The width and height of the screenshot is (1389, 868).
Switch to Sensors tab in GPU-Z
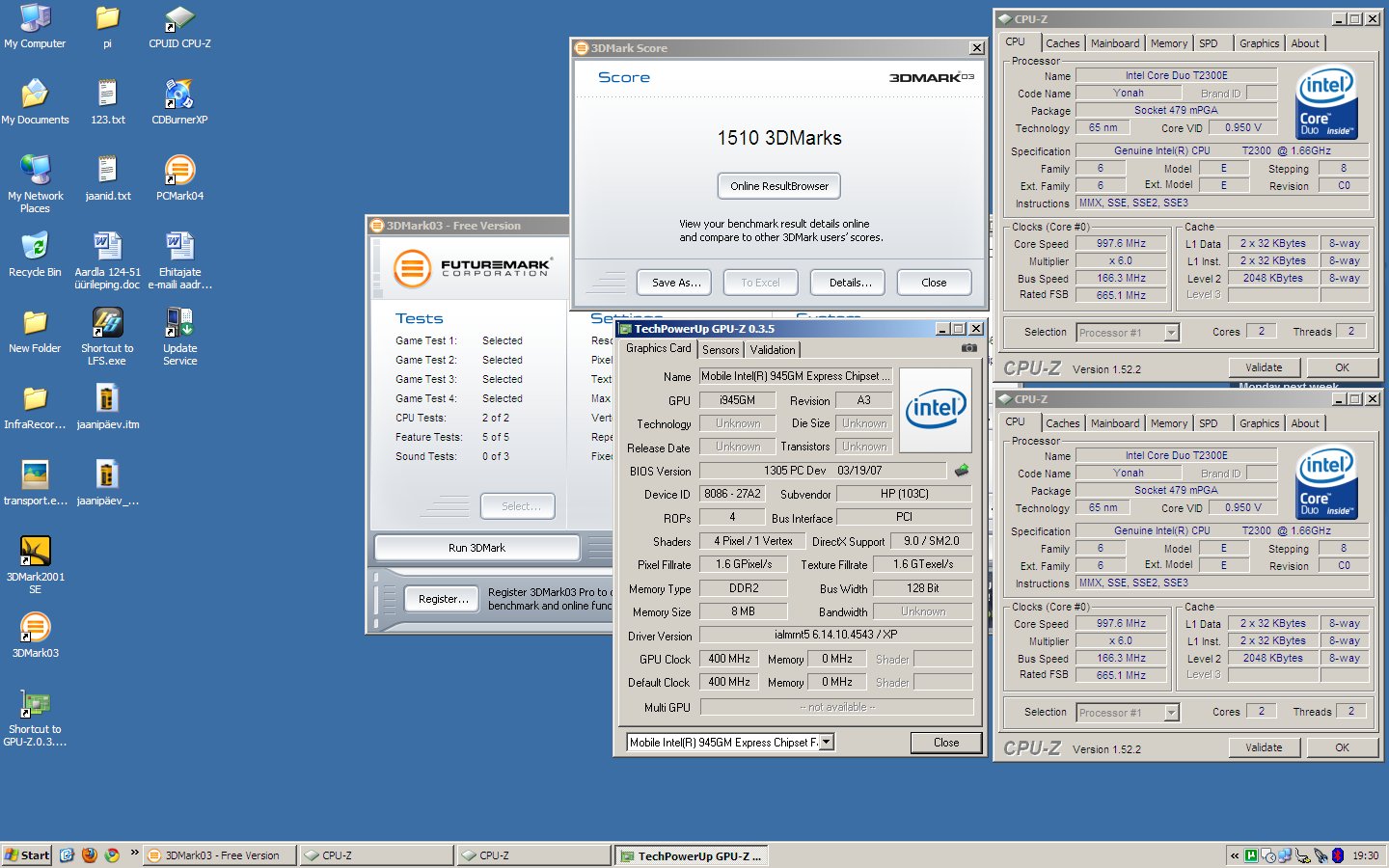coord(721,350)
